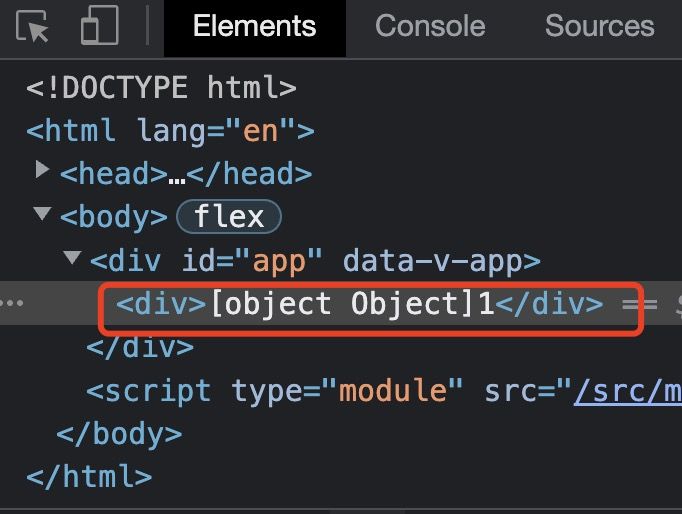Switch to the Elements tab
This screenshot has width=682, height=514.
[254, 26]
